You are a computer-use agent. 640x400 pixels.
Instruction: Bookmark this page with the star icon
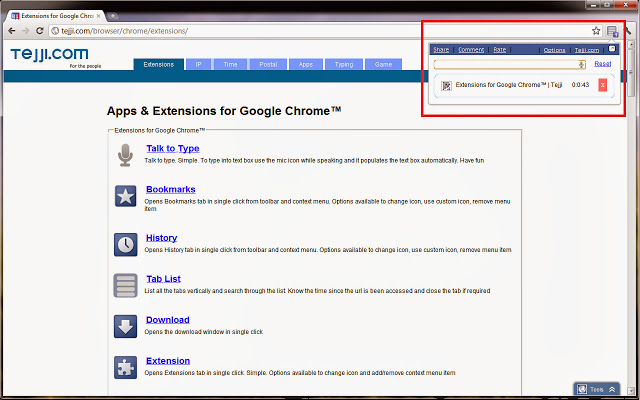(x=596, y=31)
